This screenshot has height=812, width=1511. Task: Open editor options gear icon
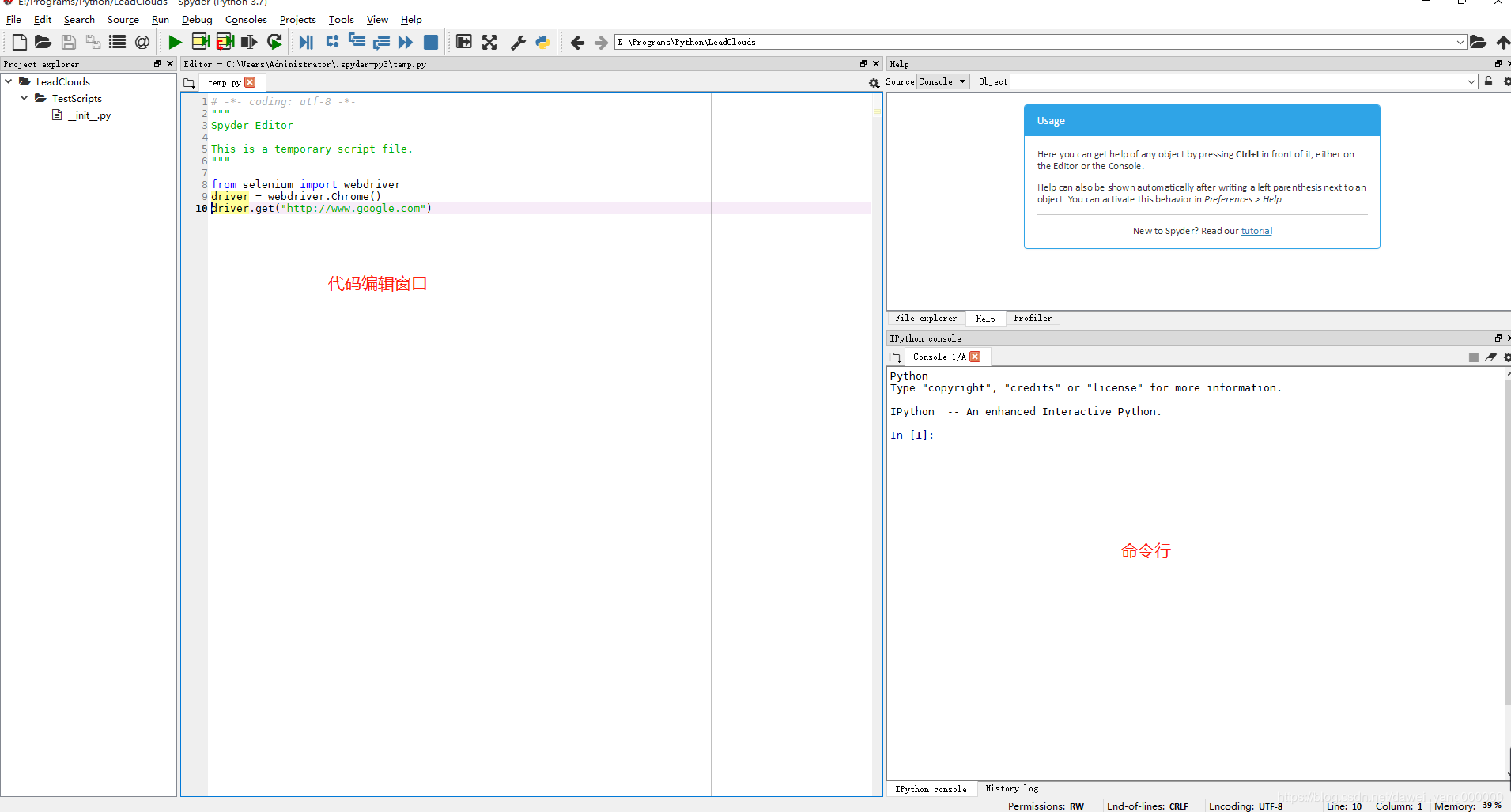pos(874,83)
